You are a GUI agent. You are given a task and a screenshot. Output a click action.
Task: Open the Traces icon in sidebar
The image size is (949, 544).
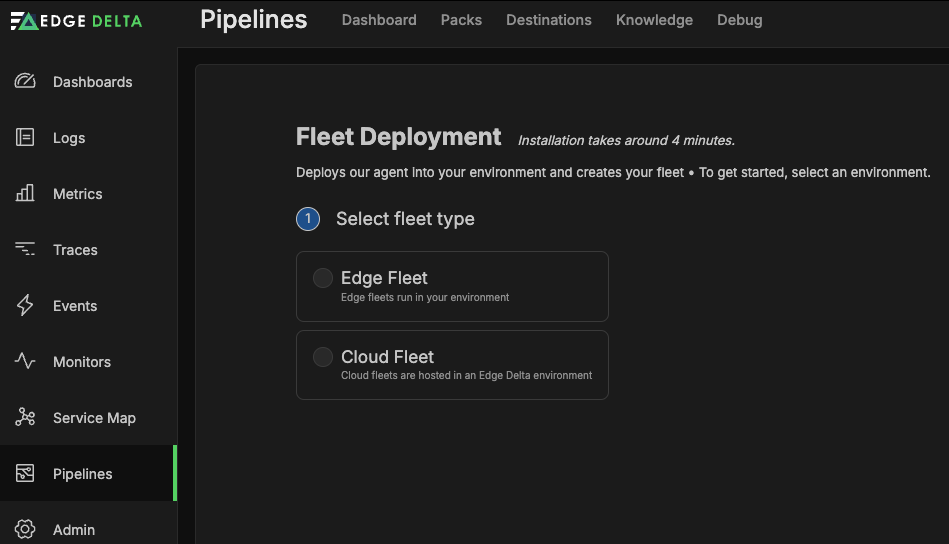pos(25,250)
